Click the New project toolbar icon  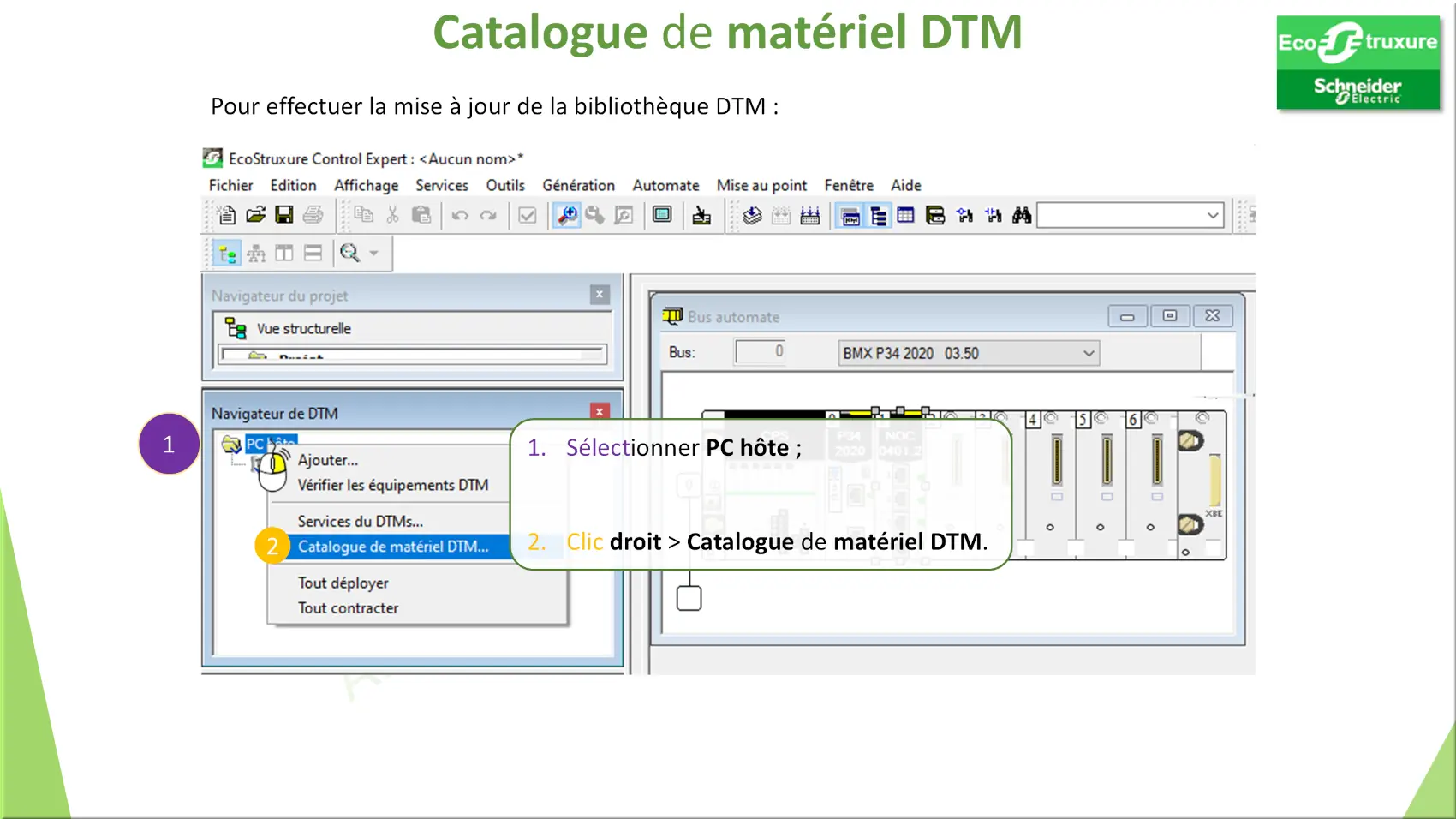pos(227,215)
